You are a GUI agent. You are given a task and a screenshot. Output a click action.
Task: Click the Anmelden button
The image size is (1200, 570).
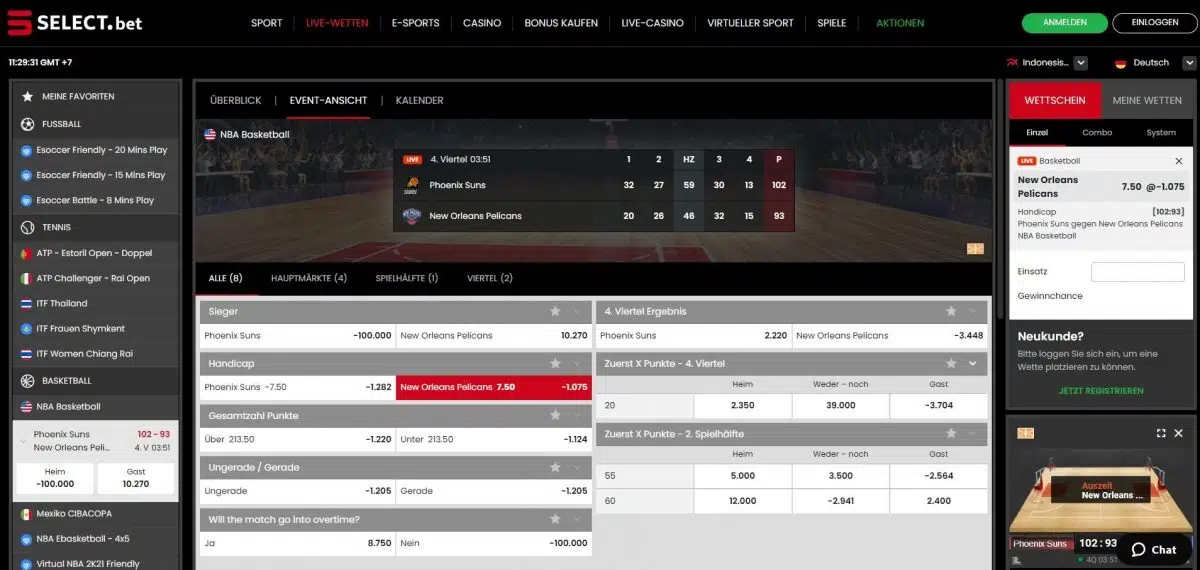[x=1064, y=22]
